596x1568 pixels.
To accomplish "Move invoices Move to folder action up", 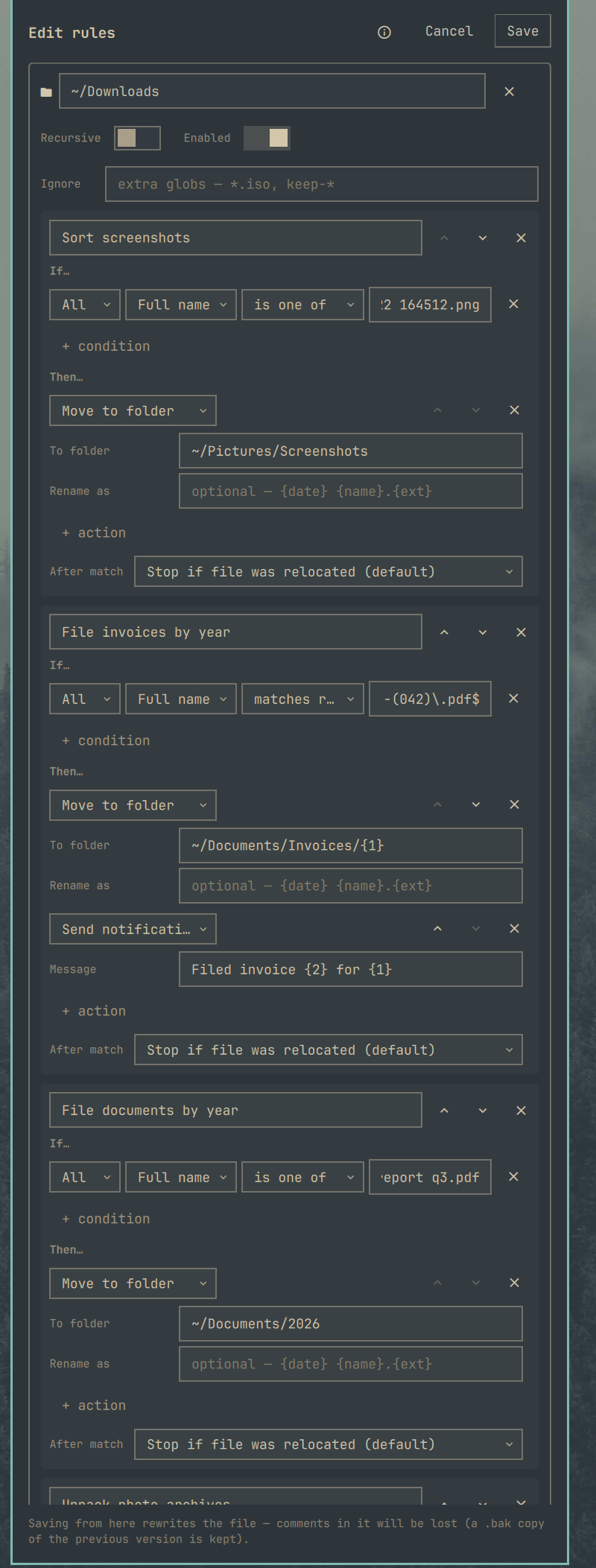I will [437, 804].
